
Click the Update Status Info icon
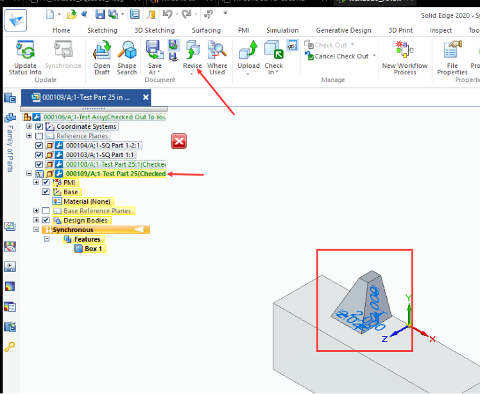25,50
